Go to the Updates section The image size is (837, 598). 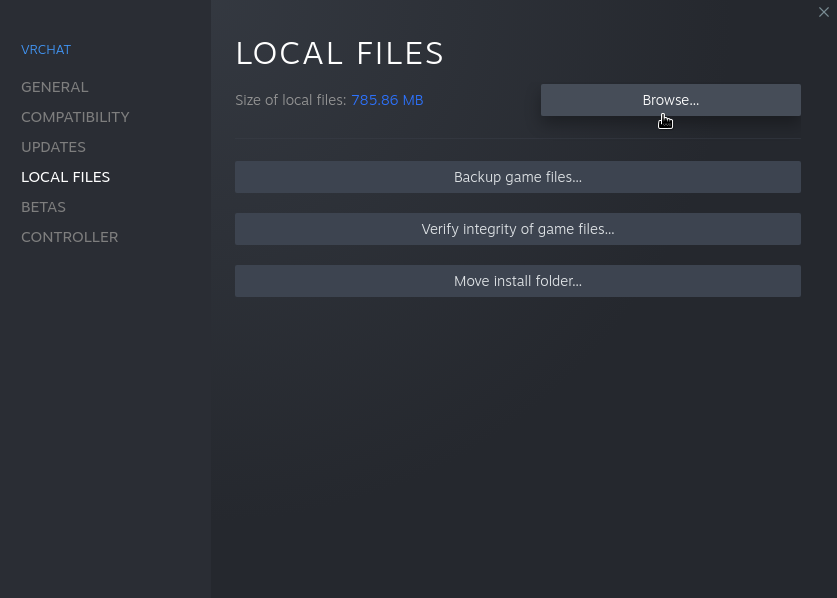[53, 147]
